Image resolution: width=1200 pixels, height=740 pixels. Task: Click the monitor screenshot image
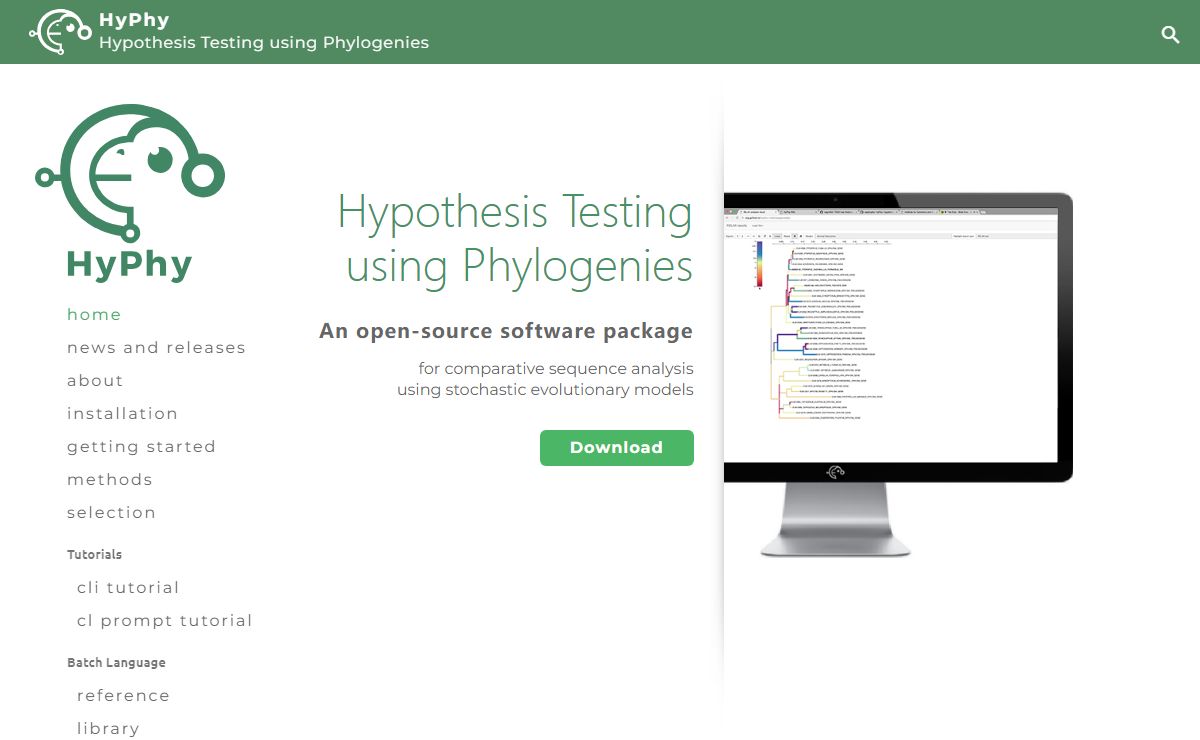coord(898,374)
